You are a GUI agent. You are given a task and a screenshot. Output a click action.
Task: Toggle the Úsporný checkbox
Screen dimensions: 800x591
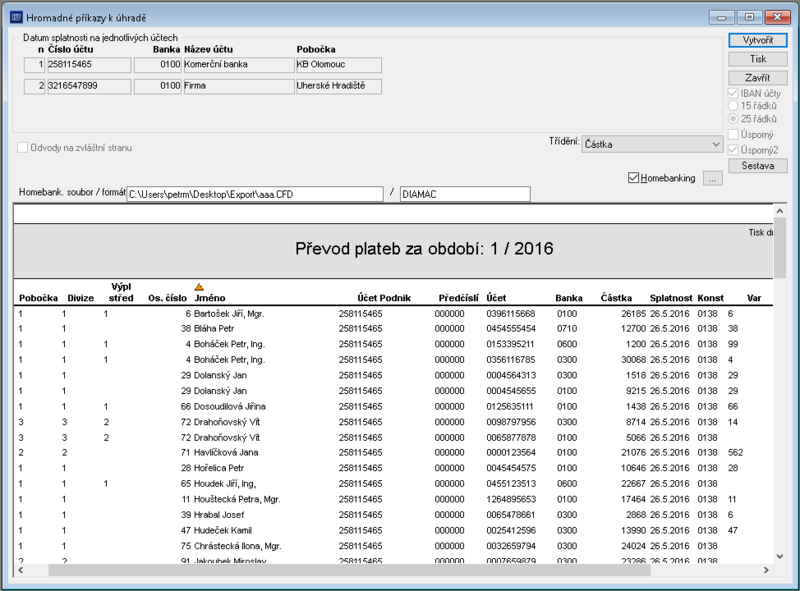pos(733,134)
